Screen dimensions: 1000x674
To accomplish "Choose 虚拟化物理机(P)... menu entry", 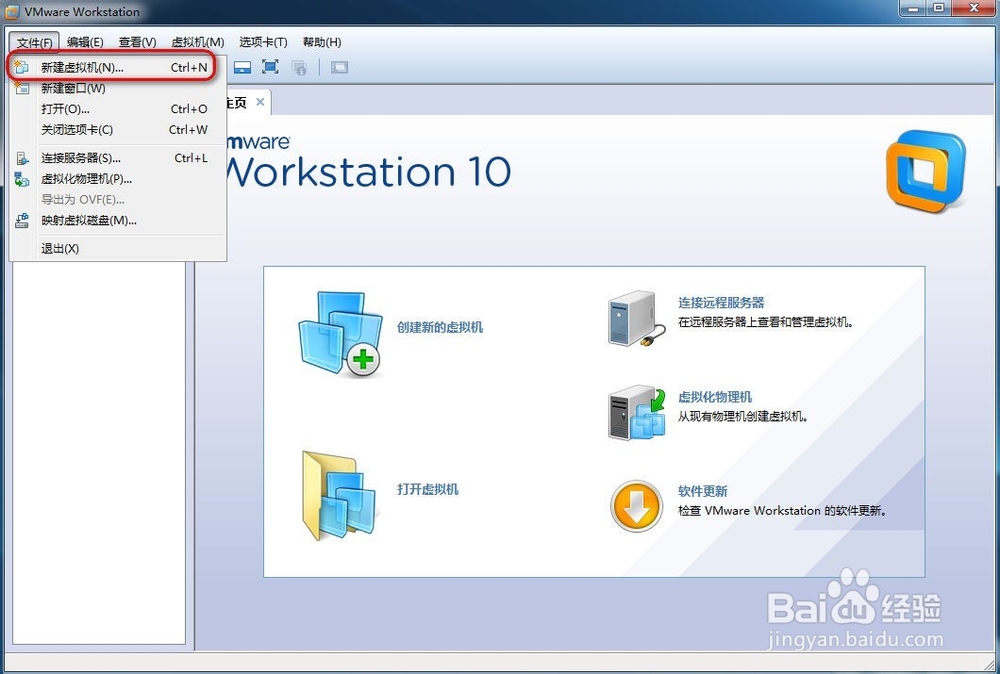I will pyautogui.click(x=117, y=179).
